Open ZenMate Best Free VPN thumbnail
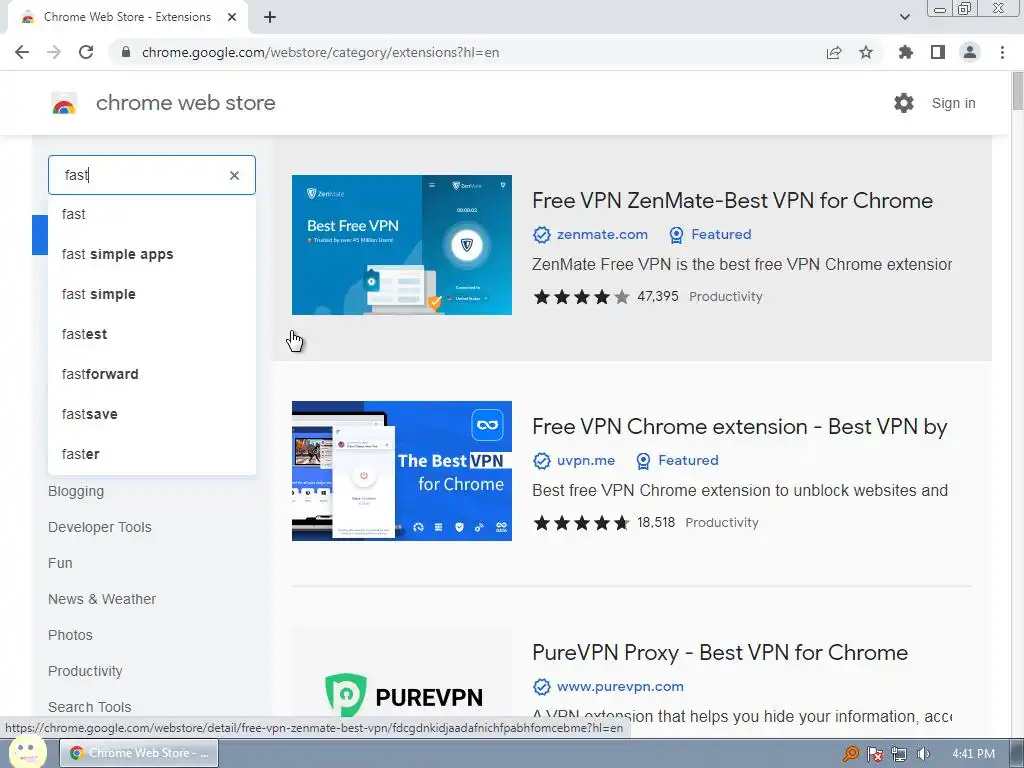 coord(402,245)
